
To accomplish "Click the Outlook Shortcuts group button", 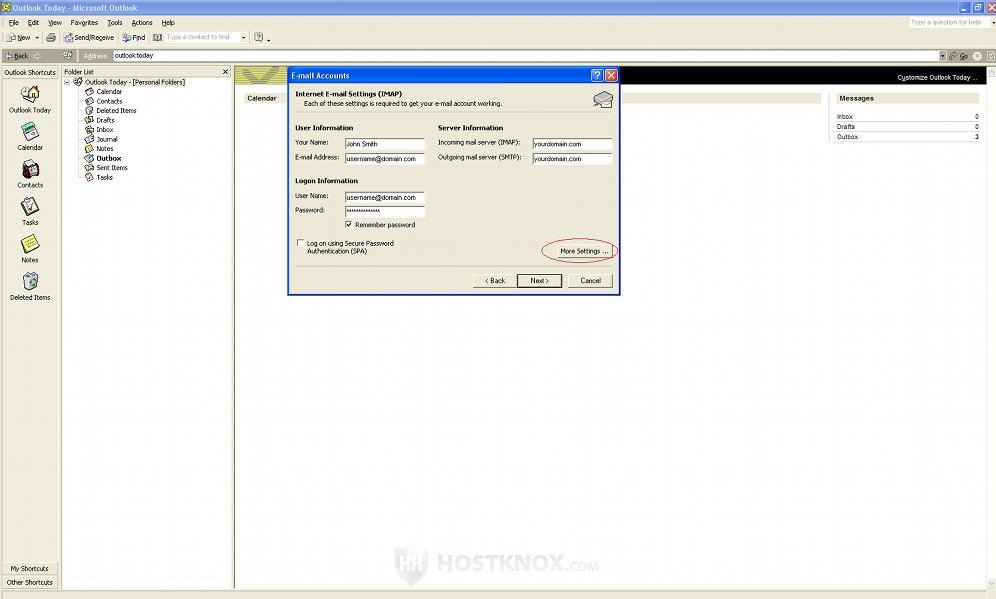I will click(x=30, y=72).
